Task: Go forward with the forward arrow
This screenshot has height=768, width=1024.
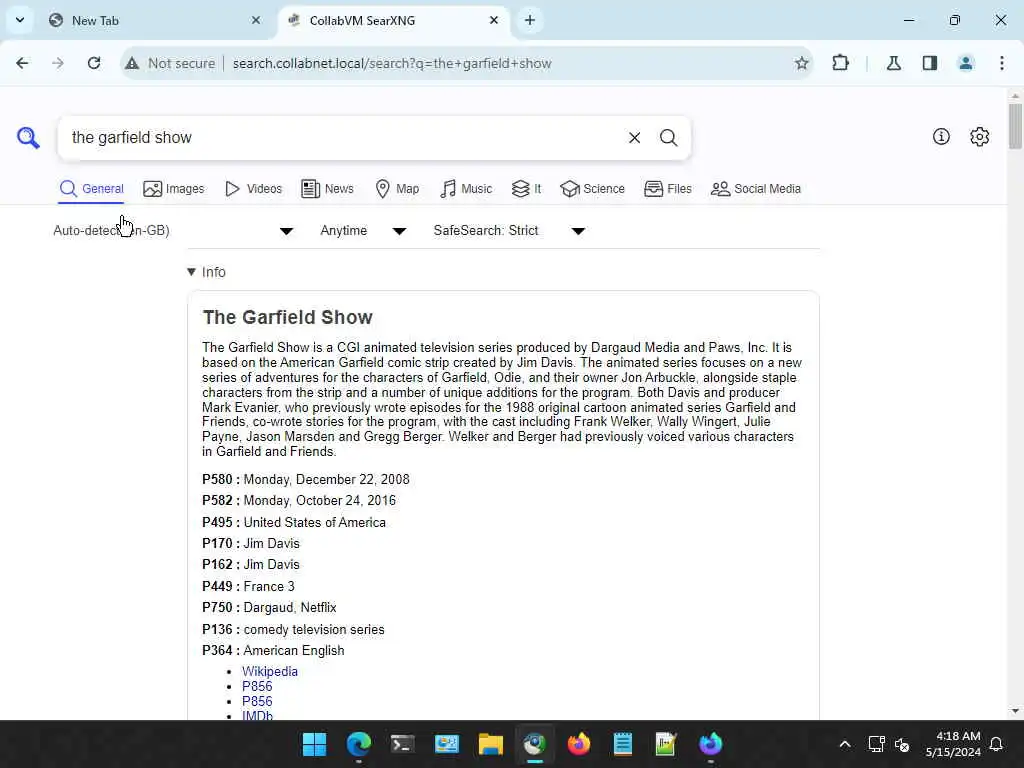Action: [57, 63]
